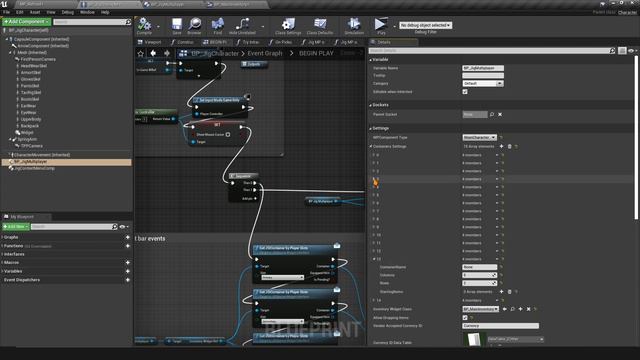This screenshot has width=640, height=360.
Task: Expand array element 14 in Containers Settings
Action: coord(374,300)
